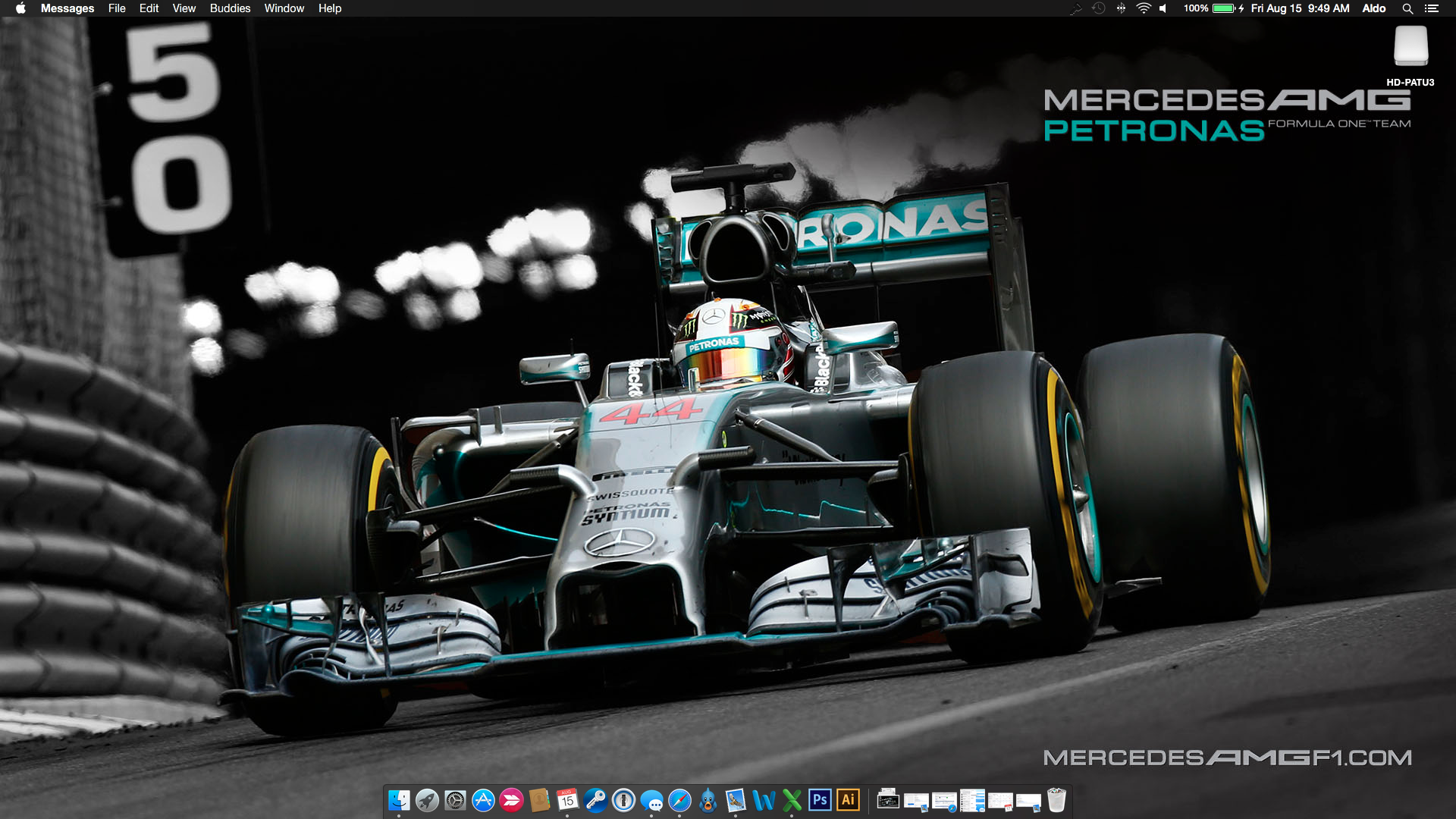
Task: Open the File menu
Action: (117, 8)
